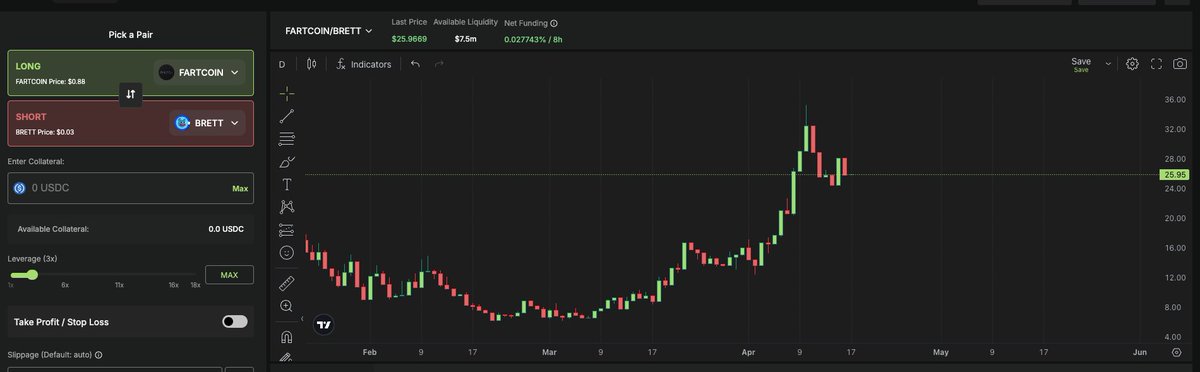Swap long and short pair tokens
1200x372 pixels.
(131, 94)
